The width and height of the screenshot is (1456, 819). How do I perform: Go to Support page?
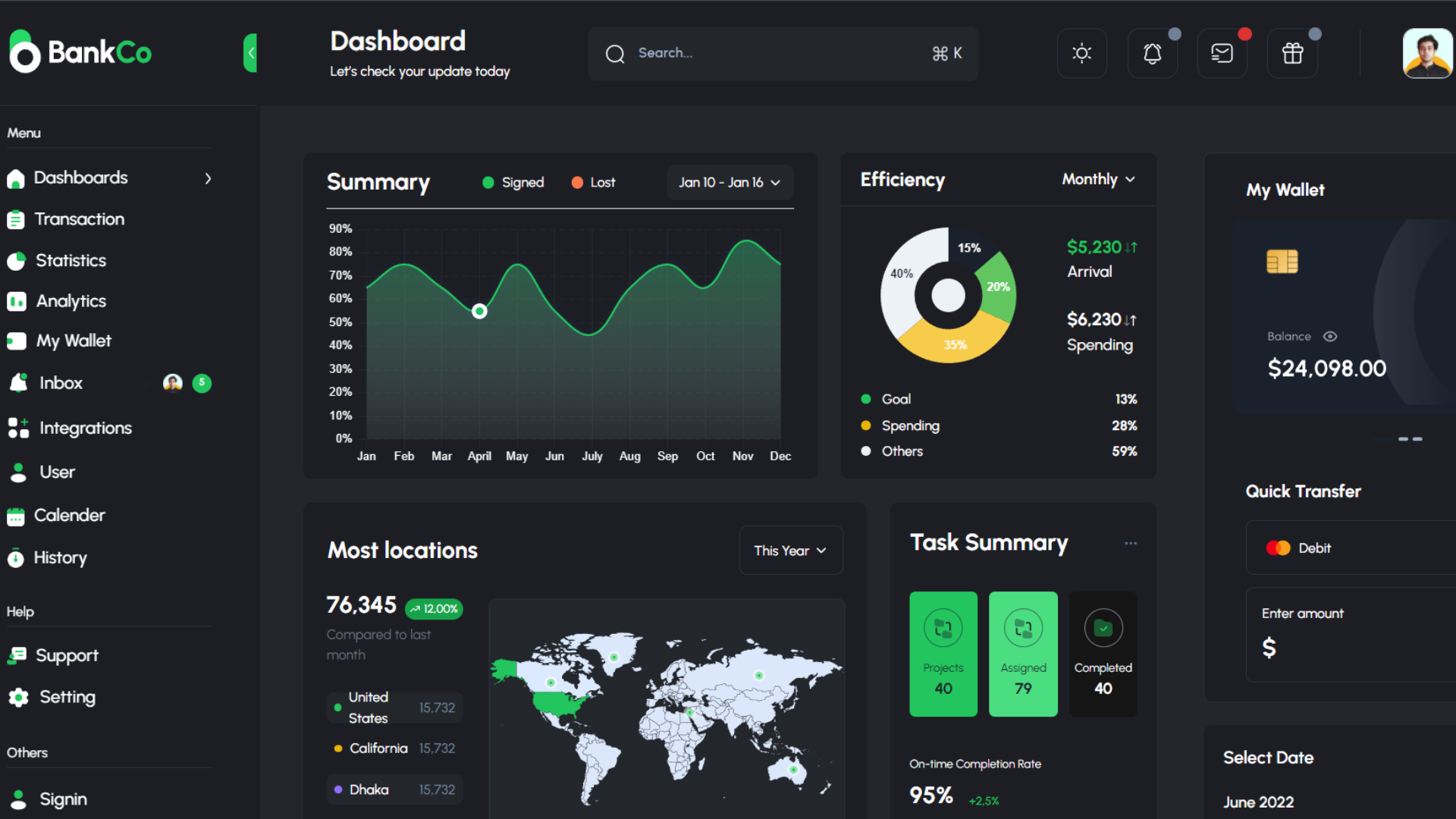coord(67,655)
